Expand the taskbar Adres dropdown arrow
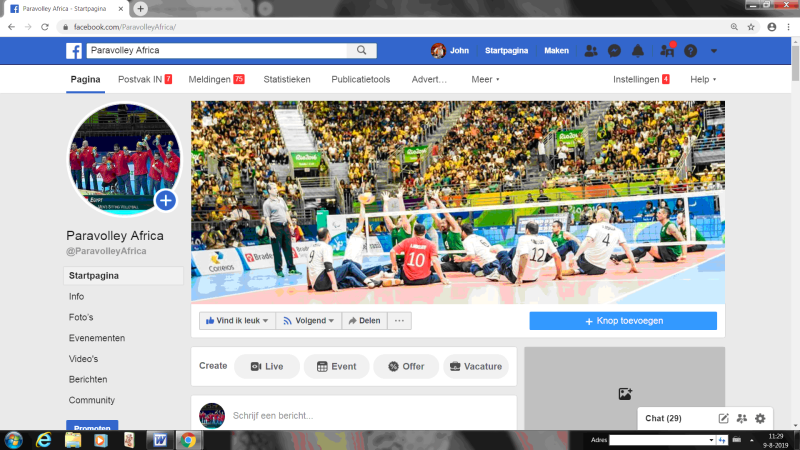This screenshot has width=800, height=450. pos(711,440)
